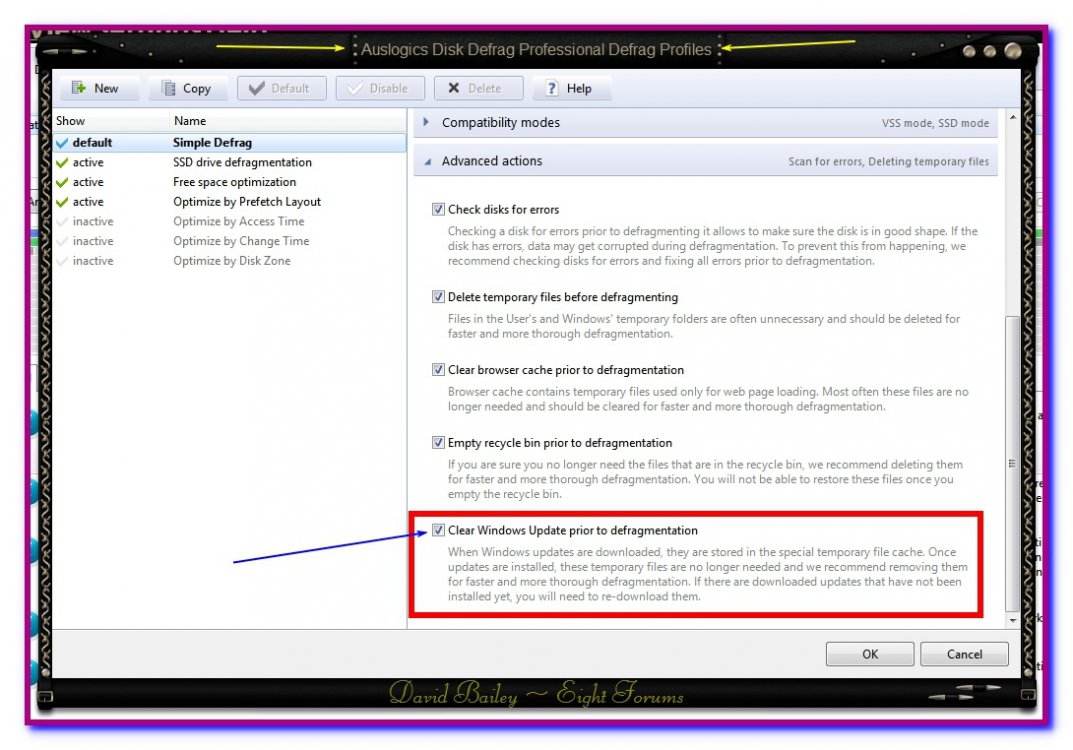1073x750 pixels.
Task: Click 'active' status of SSD drive defragmentation
Action: [88, 162]
